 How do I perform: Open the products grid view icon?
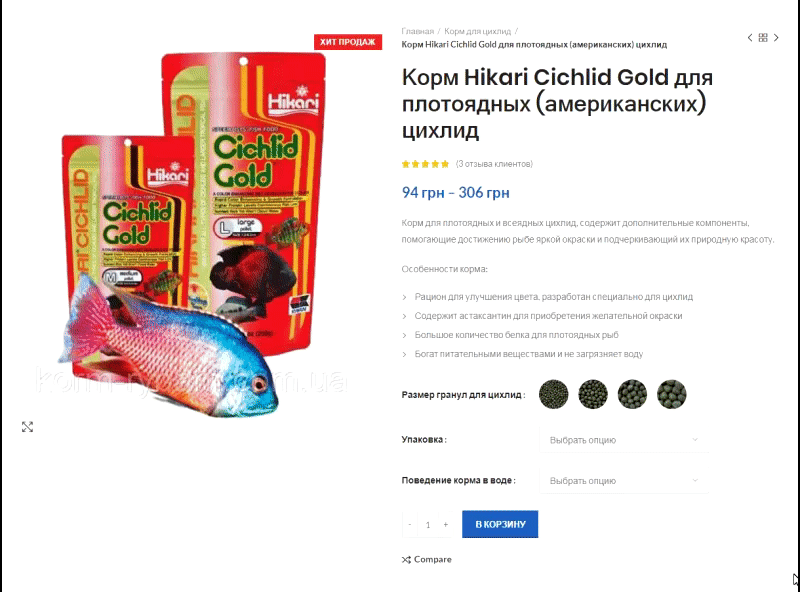tap(763, 38)
